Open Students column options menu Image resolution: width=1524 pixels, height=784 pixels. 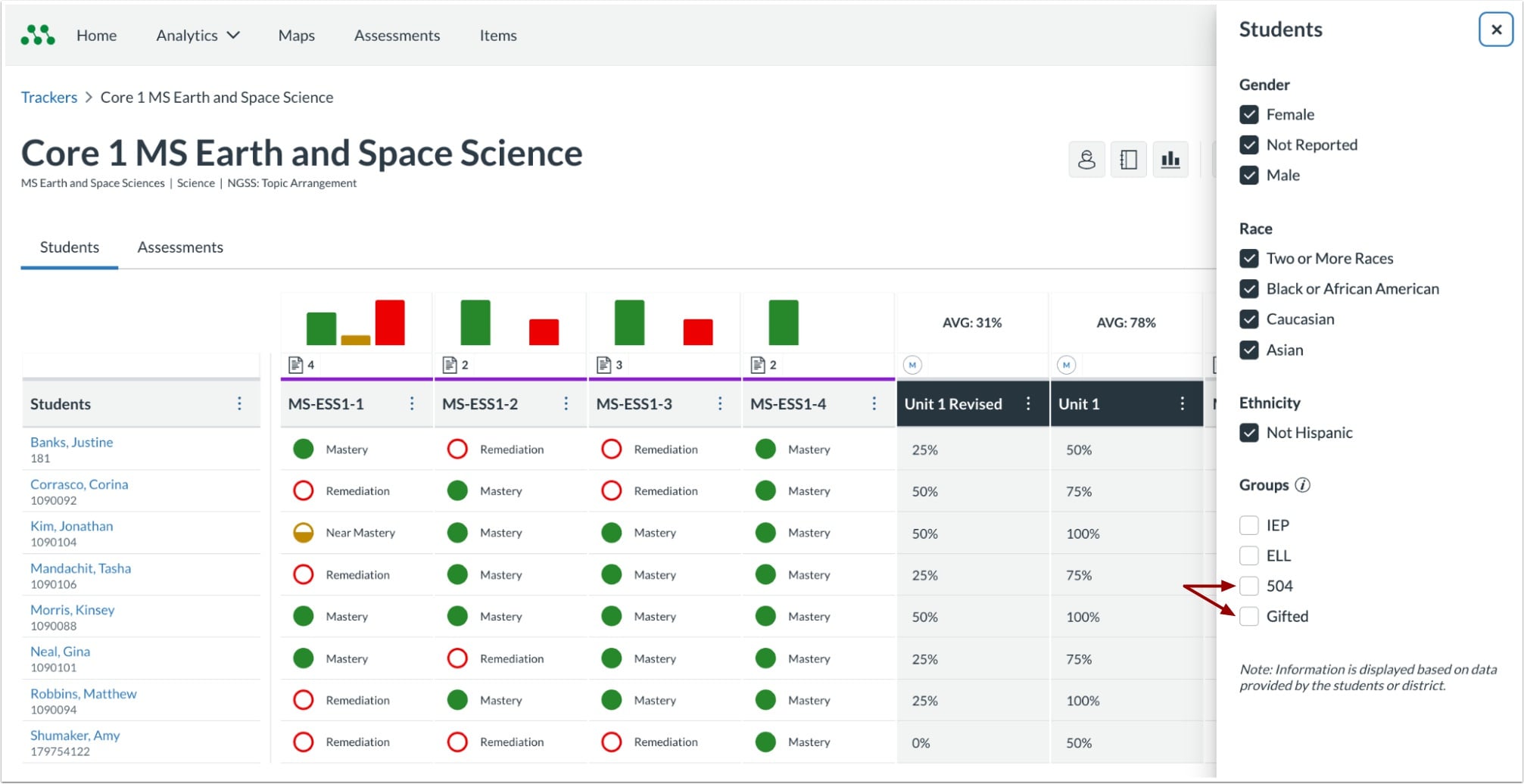pos(239,403)
